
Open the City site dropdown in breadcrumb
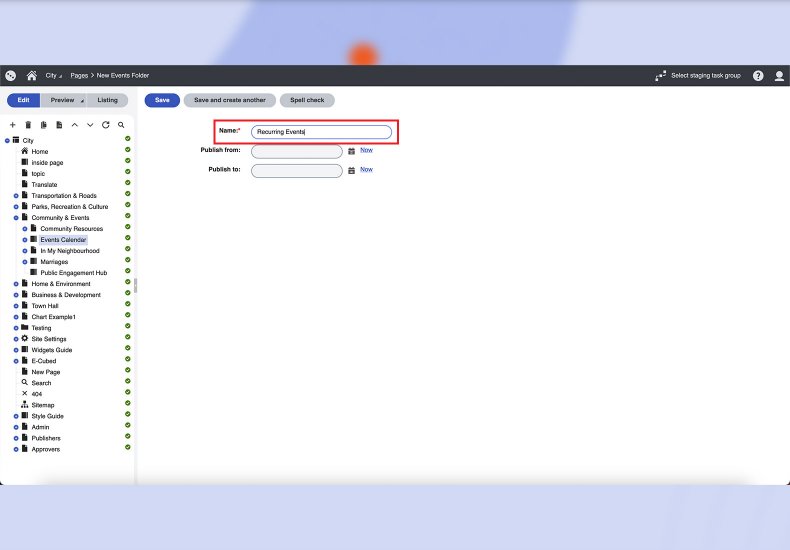tap(53, 76)
